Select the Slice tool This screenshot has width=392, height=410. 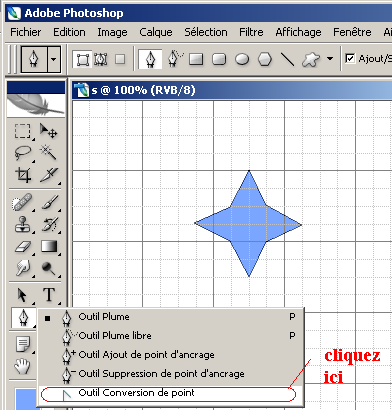click(x=49, y=175)
